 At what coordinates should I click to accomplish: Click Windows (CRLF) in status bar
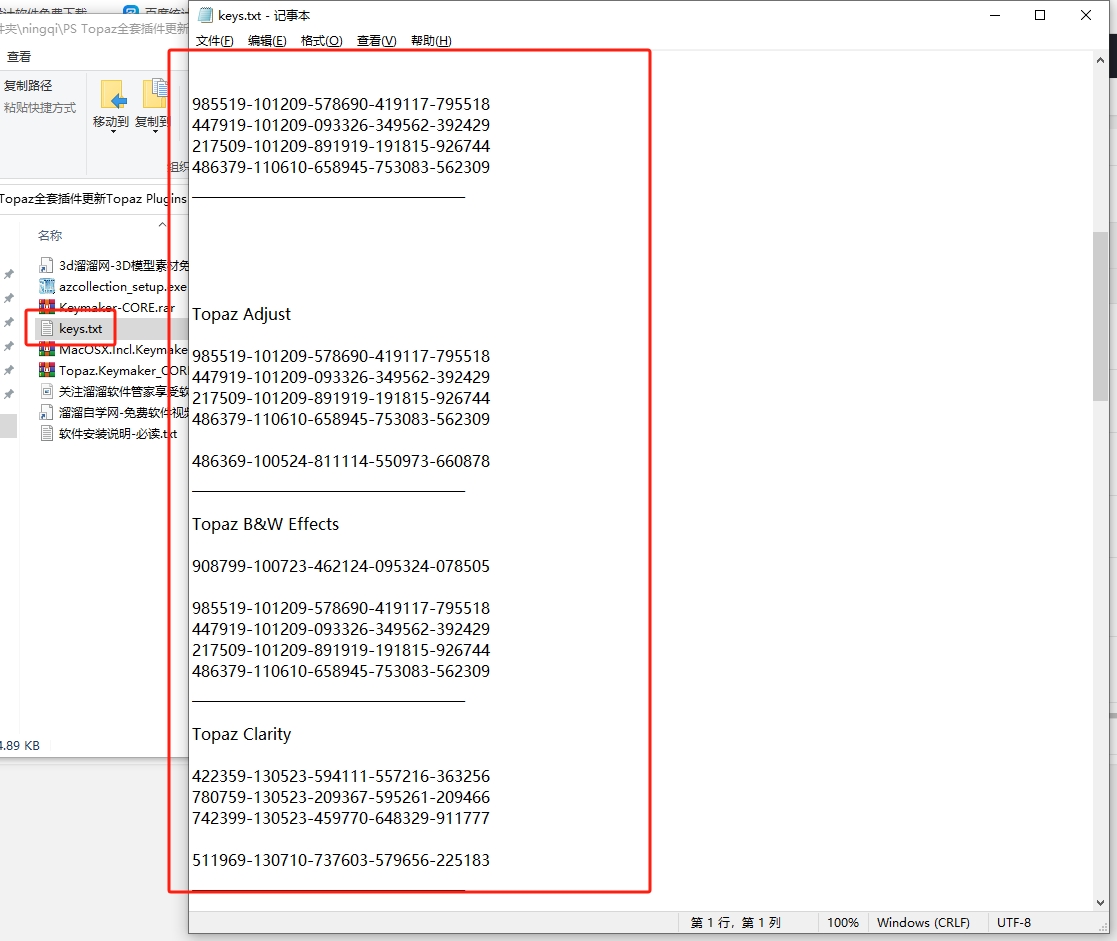(x=923, y=922)
